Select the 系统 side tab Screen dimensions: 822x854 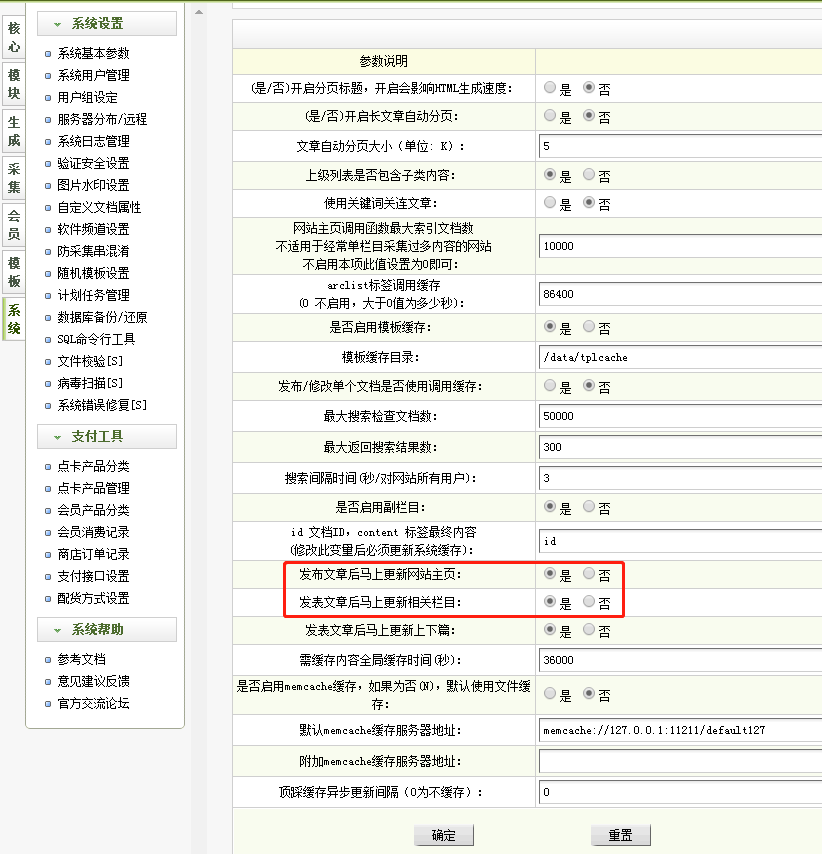coord(14,319)
